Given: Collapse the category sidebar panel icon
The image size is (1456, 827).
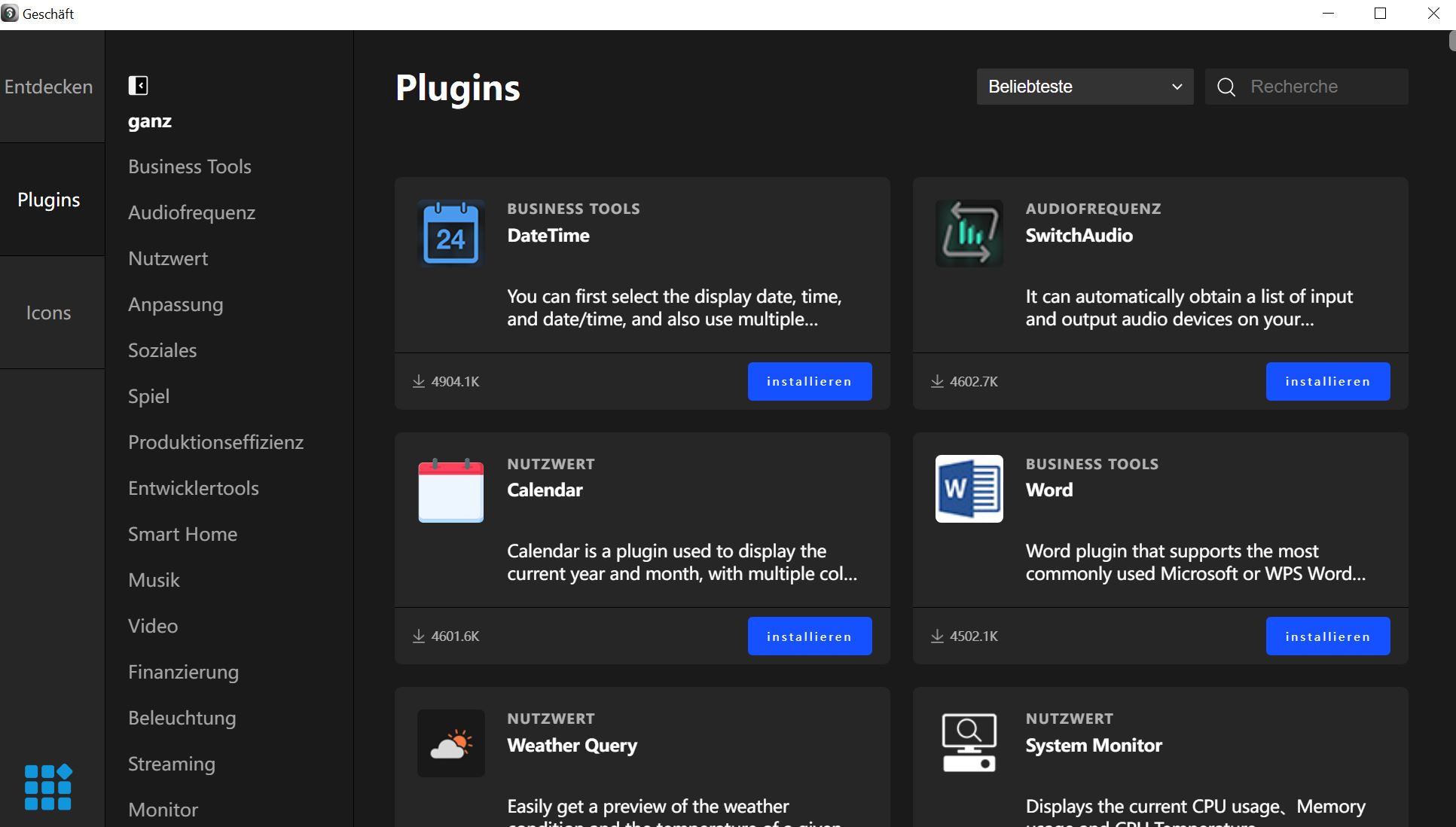Looking at the screenshot, I should 138,86.
